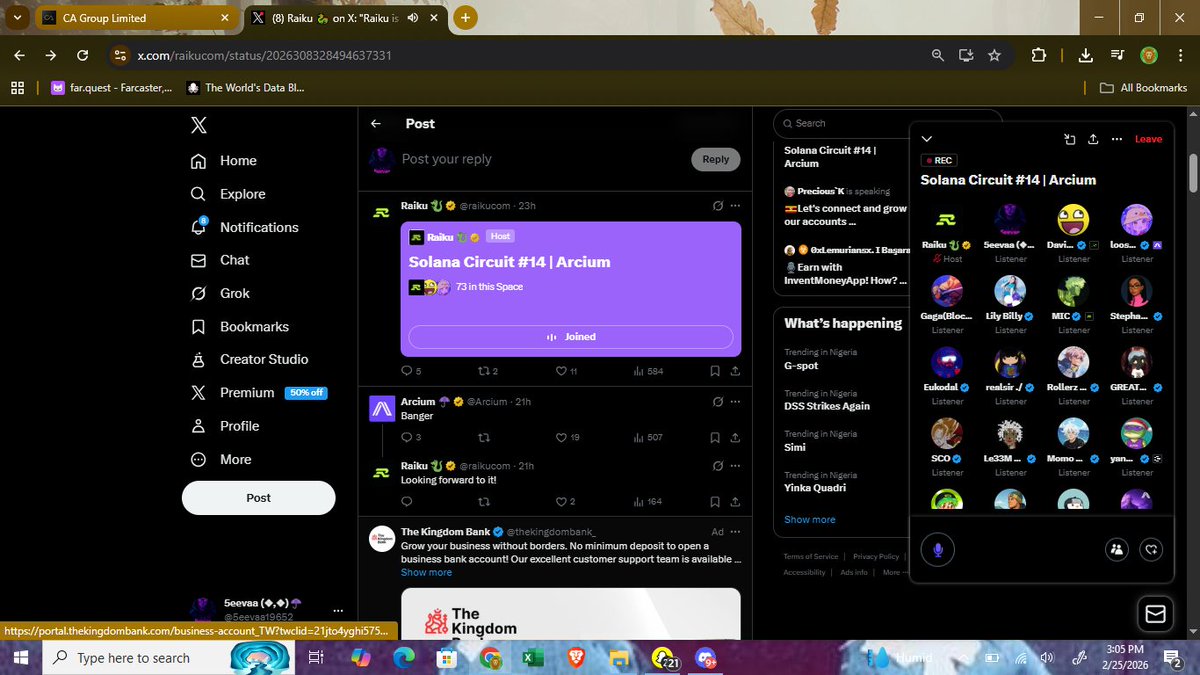The width and height of the screenshot is (1200, 675).
Task: Invite people using the add-people Space icon
Action: coord(1117,548)
